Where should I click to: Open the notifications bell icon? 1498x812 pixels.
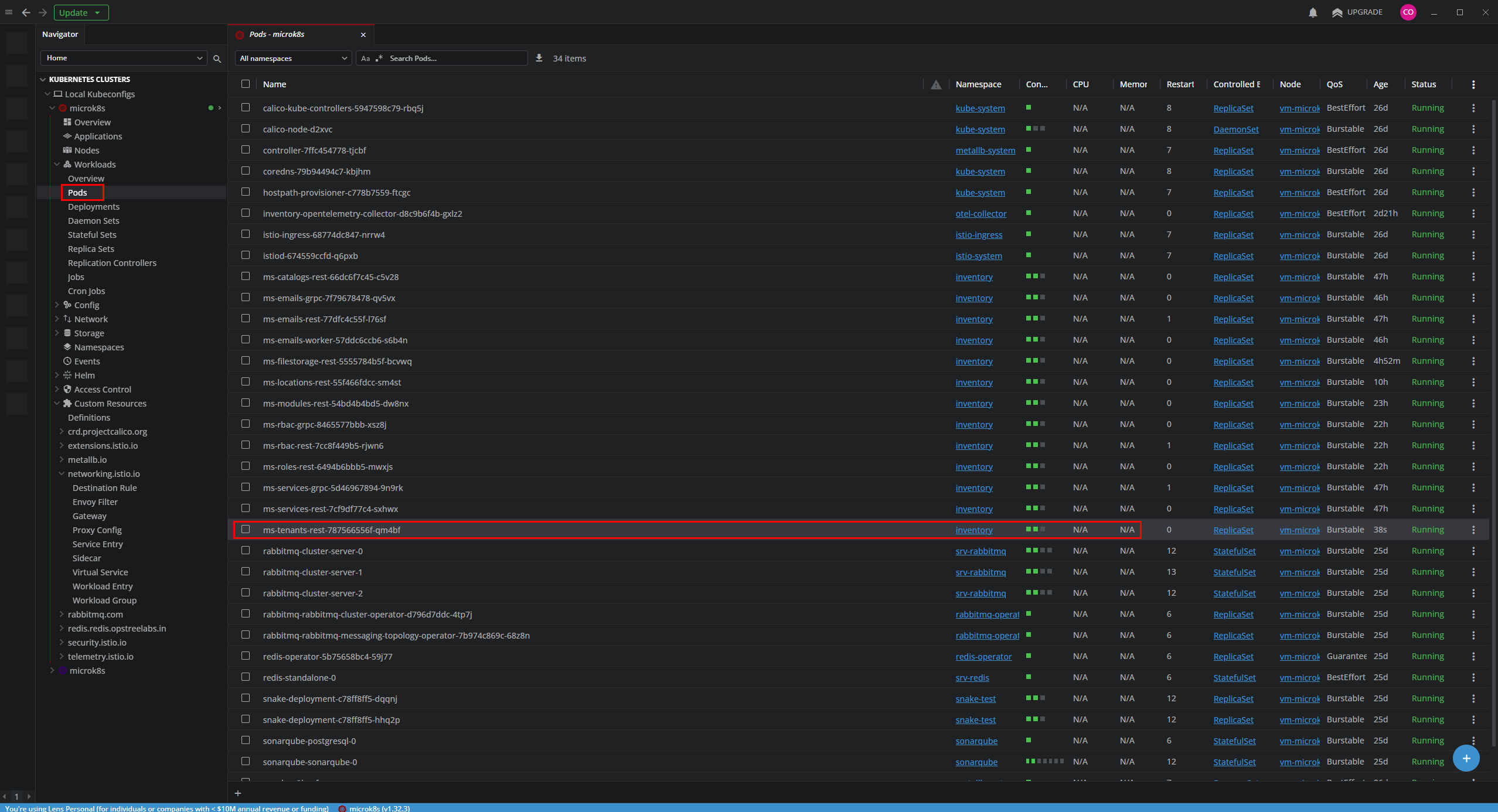1313,12
